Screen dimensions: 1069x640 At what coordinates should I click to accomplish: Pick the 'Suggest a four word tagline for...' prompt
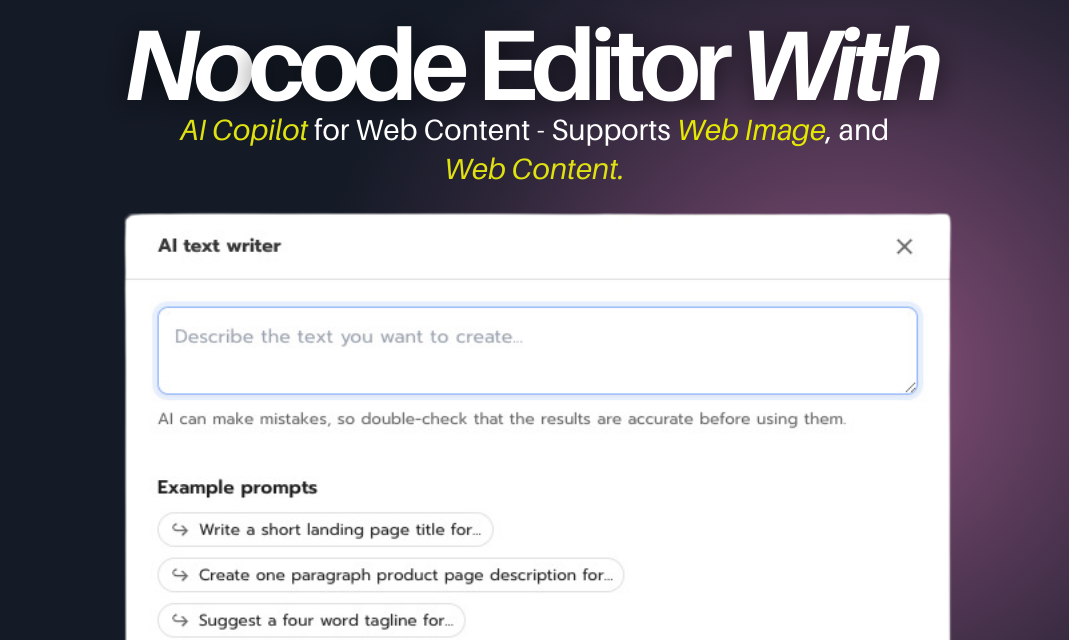(312, 620)
